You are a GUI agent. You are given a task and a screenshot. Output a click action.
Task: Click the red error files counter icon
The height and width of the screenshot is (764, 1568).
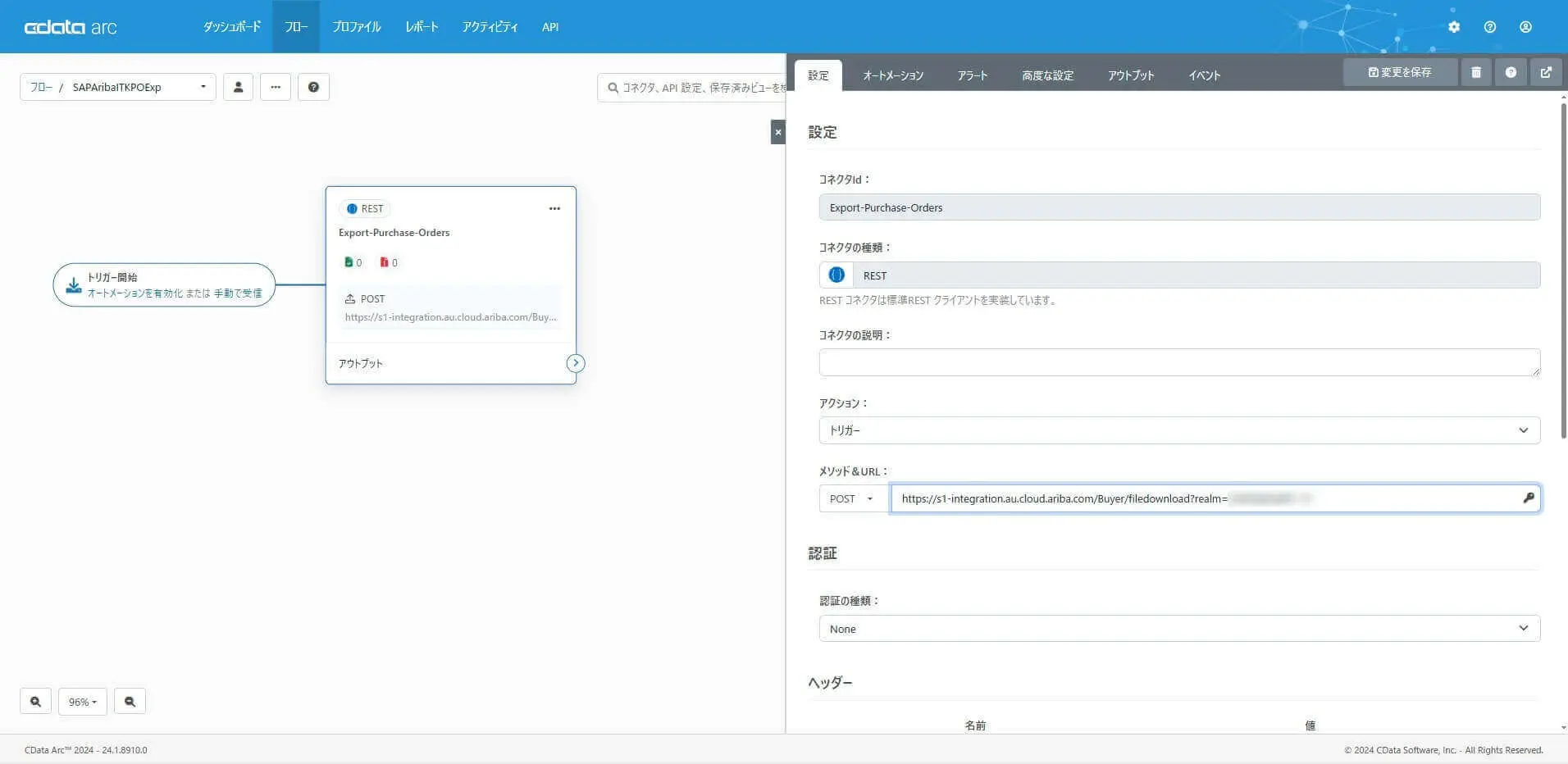tap(383, 262)
